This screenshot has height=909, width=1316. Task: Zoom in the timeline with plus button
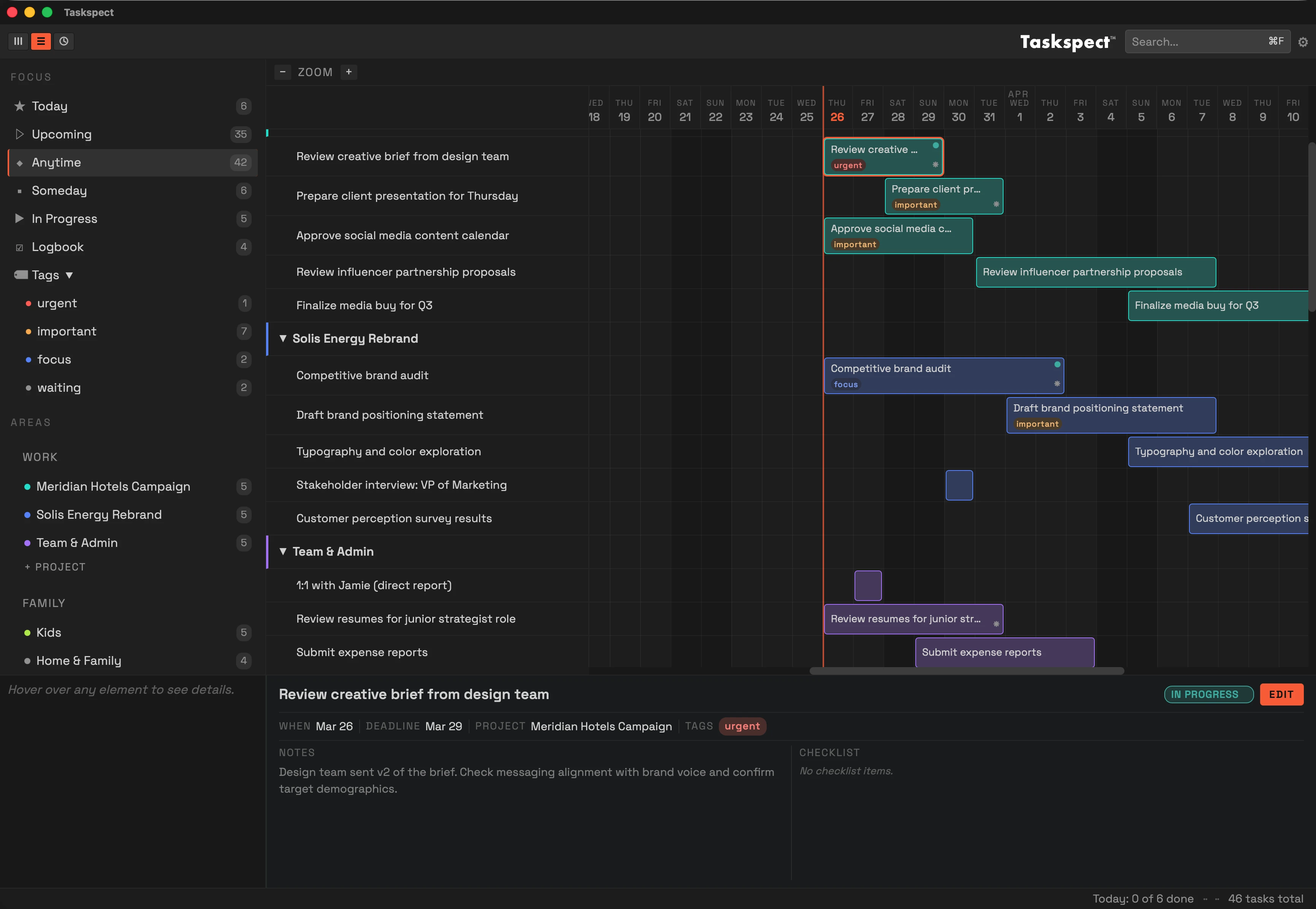pos(349,72)
